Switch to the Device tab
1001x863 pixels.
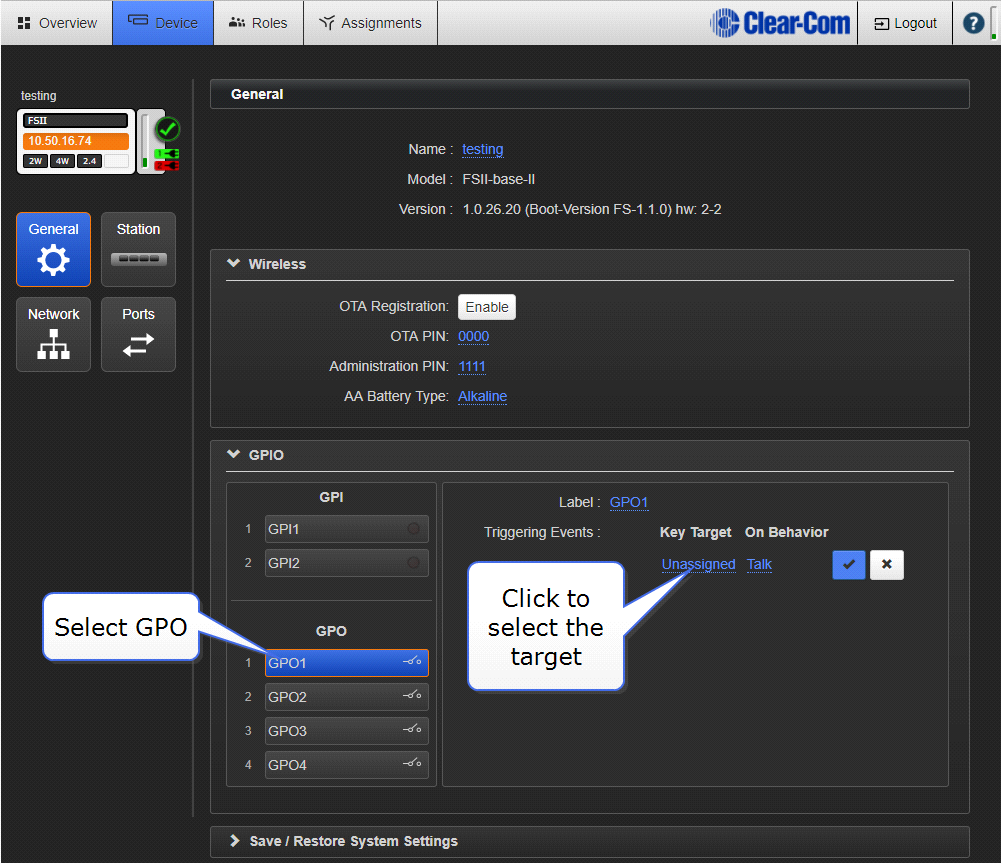pyautogui.click(x=163, y=23)
